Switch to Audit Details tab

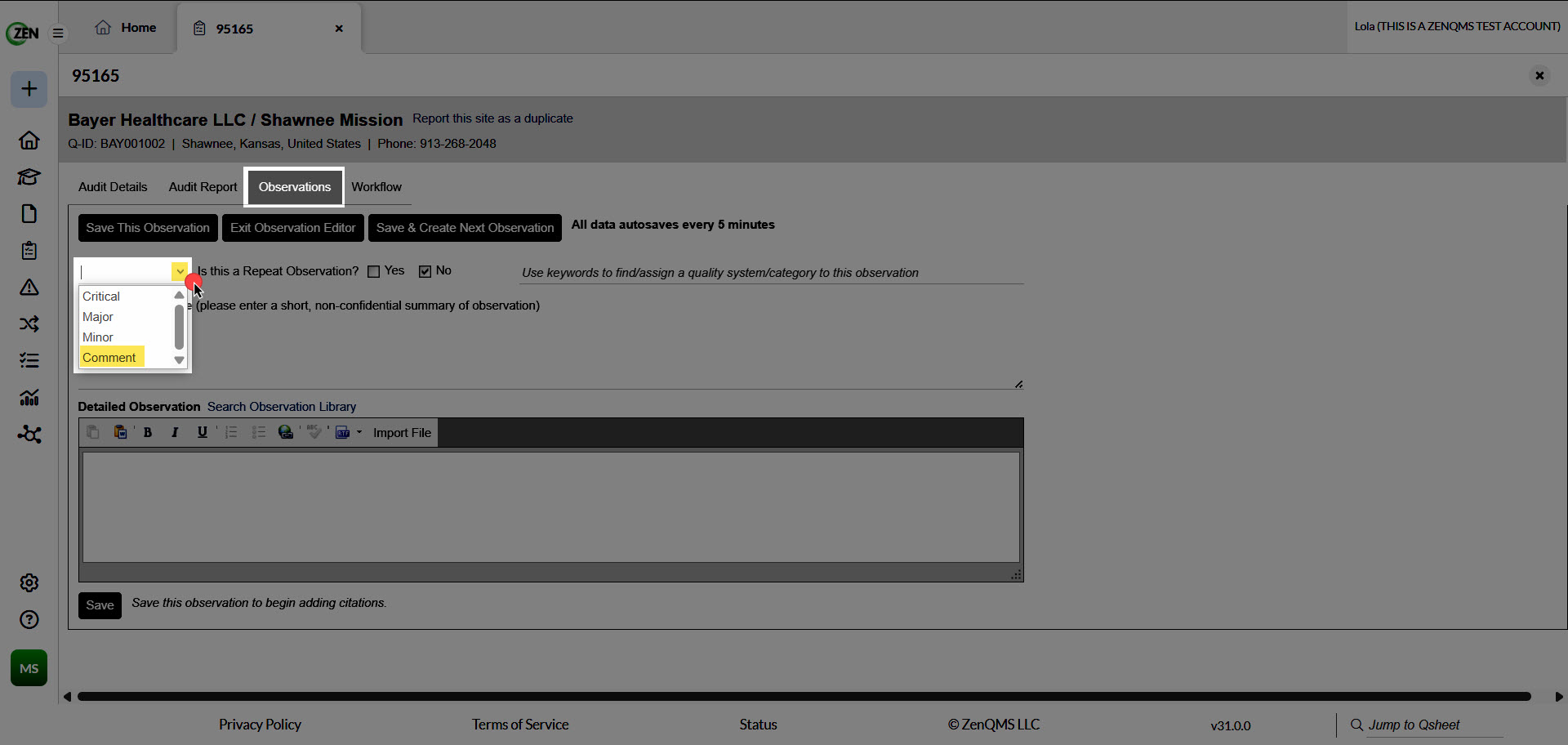(x=113, y=186)
